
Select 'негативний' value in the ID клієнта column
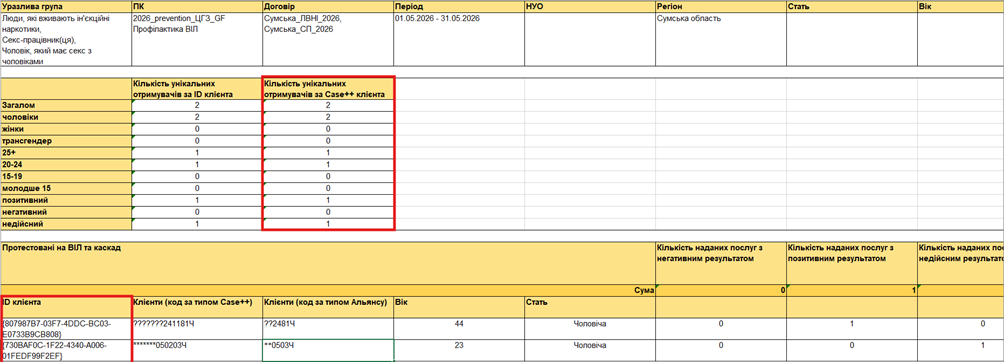coord(197,212)
